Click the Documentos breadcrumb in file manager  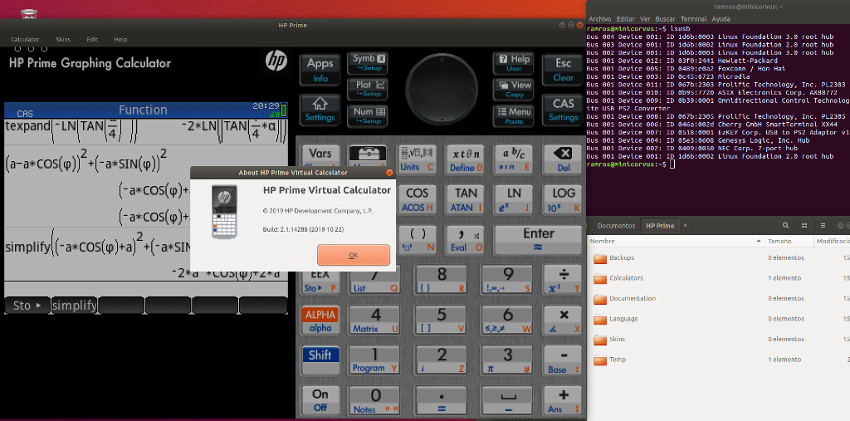point(616,225)
